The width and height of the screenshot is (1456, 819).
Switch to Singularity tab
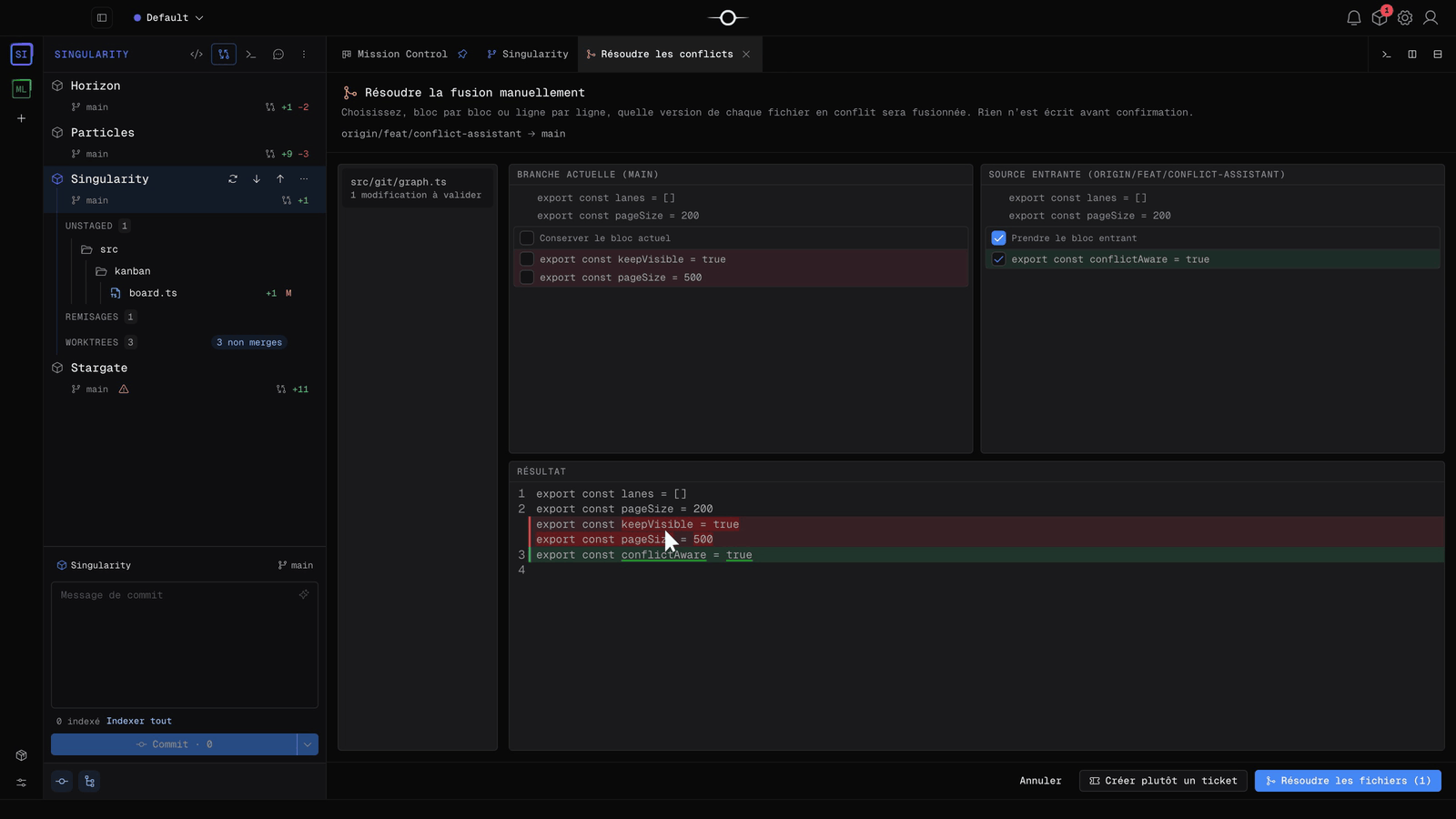[528, 55]
